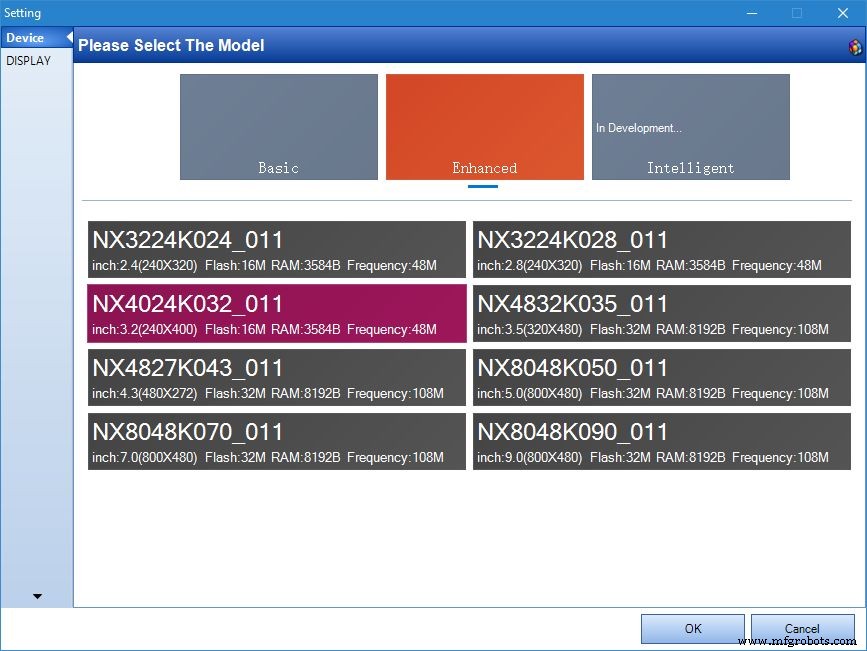Select the NX4827K043_011 model
867x651 pixels.
click(x=277, y=377)
